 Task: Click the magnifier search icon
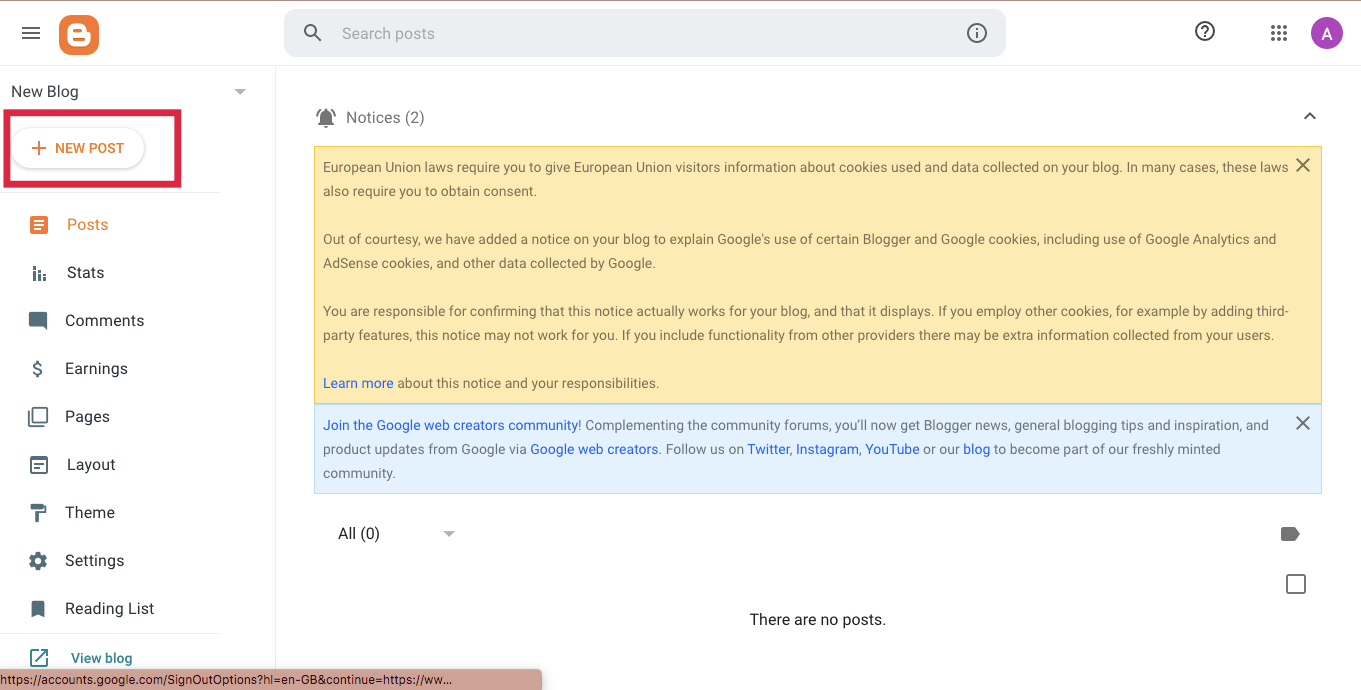[x=313, y=33]
